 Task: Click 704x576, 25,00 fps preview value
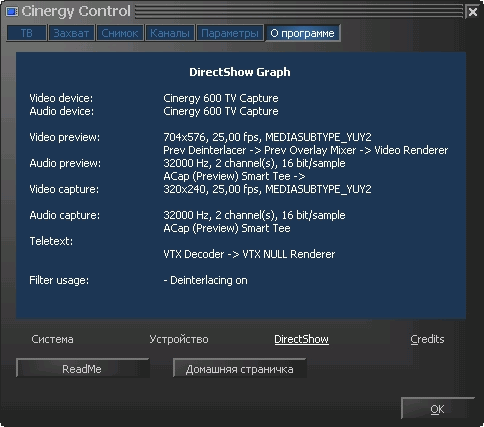[x=267, y=137]
